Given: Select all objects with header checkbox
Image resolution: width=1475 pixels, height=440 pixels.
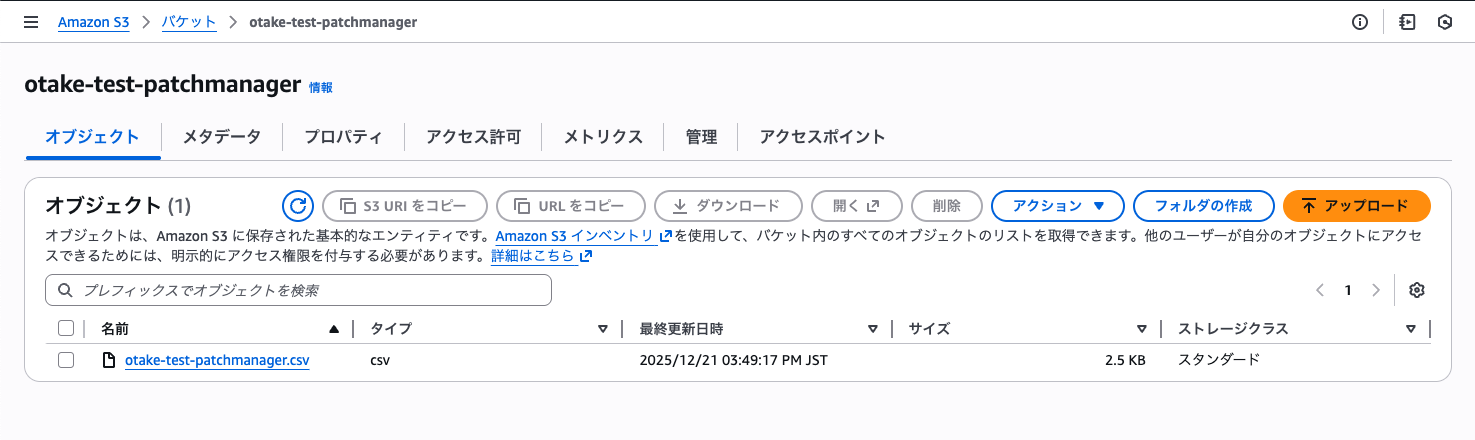Looking at the screenshot, I should coord(66,328).
